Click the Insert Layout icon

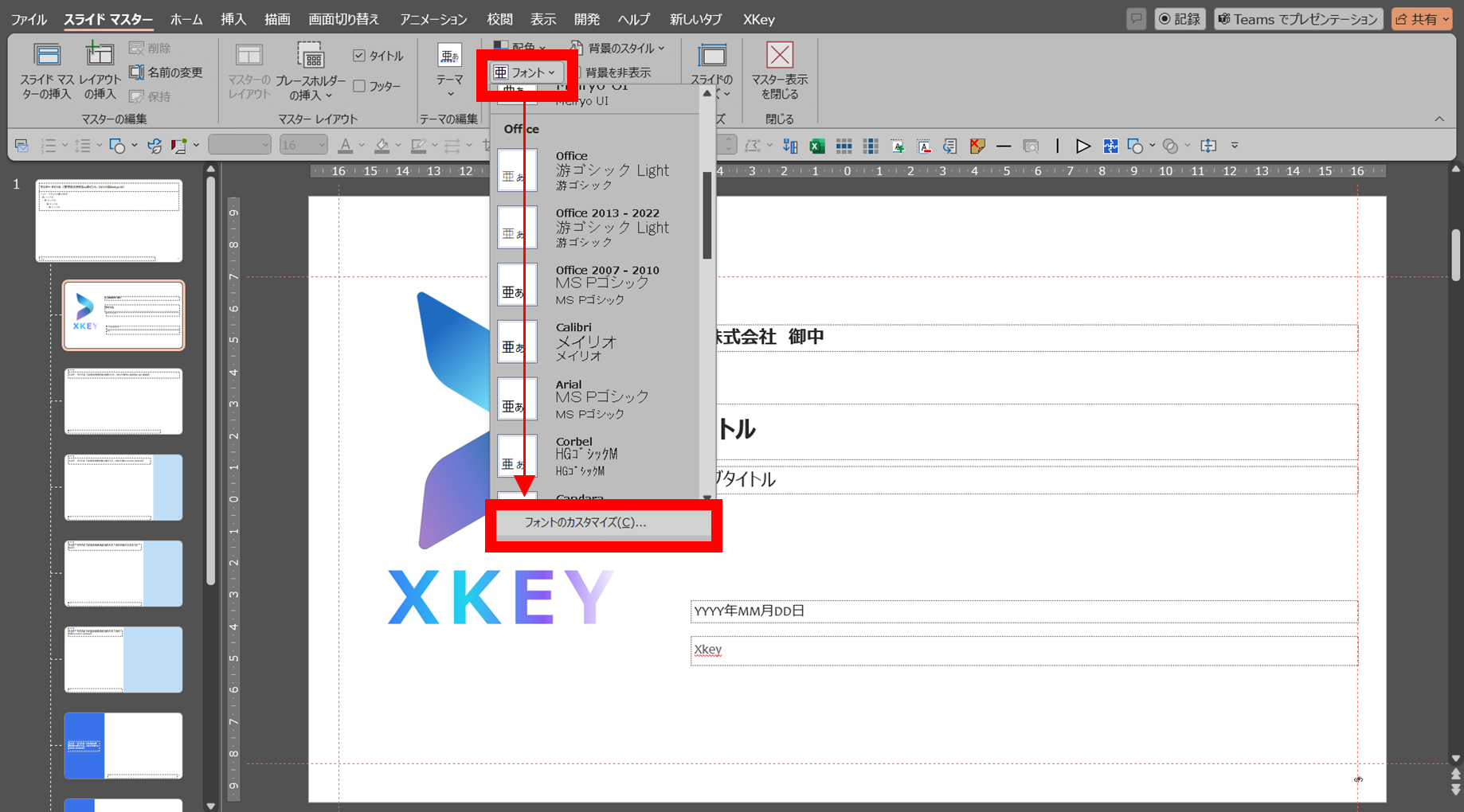100,55
